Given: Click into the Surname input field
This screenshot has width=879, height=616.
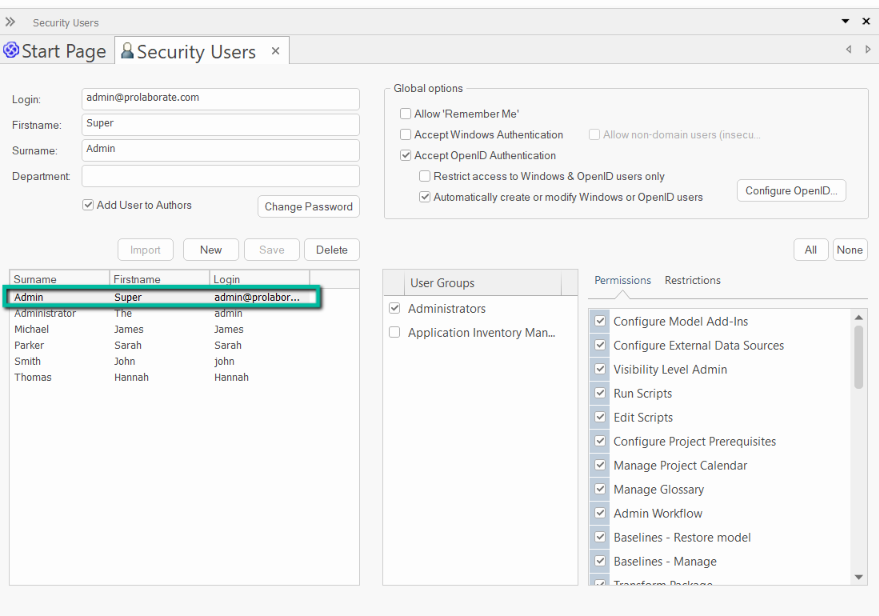Looking at the screenshot, I should pyautogui.click(x=220, y=150).
